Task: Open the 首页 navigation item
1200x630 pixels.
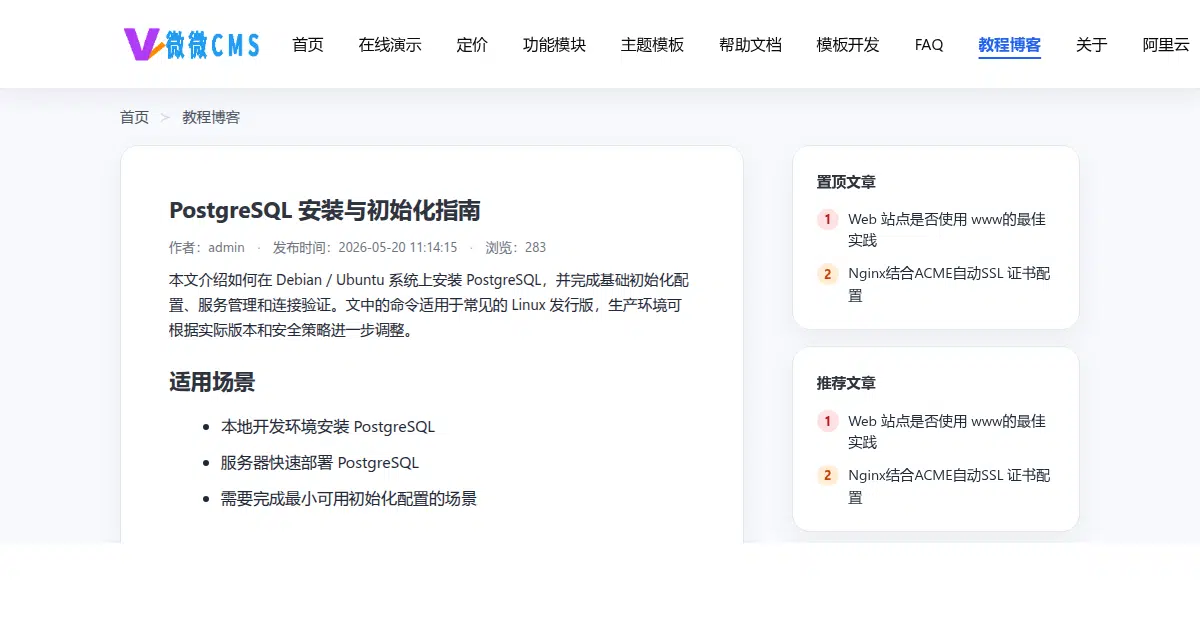Action: coord(308,45)
